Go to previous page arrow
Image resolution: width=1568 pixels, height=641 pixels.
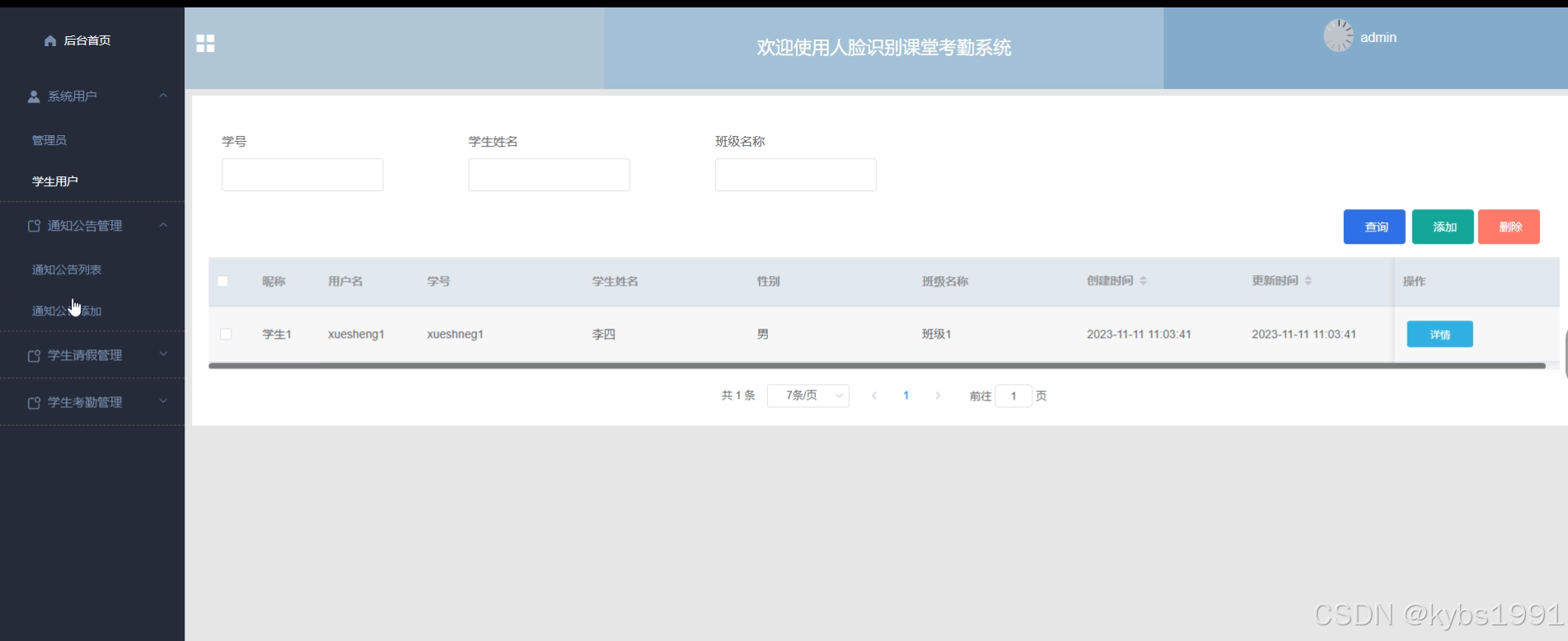pyautogui.click(x=874, y=395)
